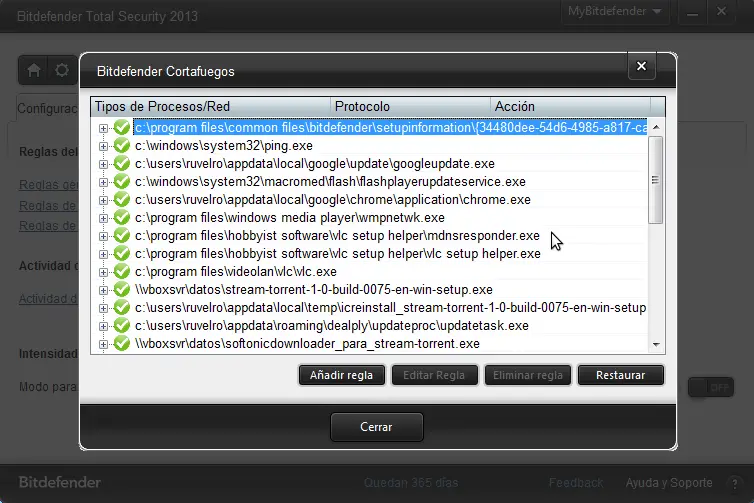
Task: Select the Configuración tab behind the dialog
Action: [x=47, y=109]
